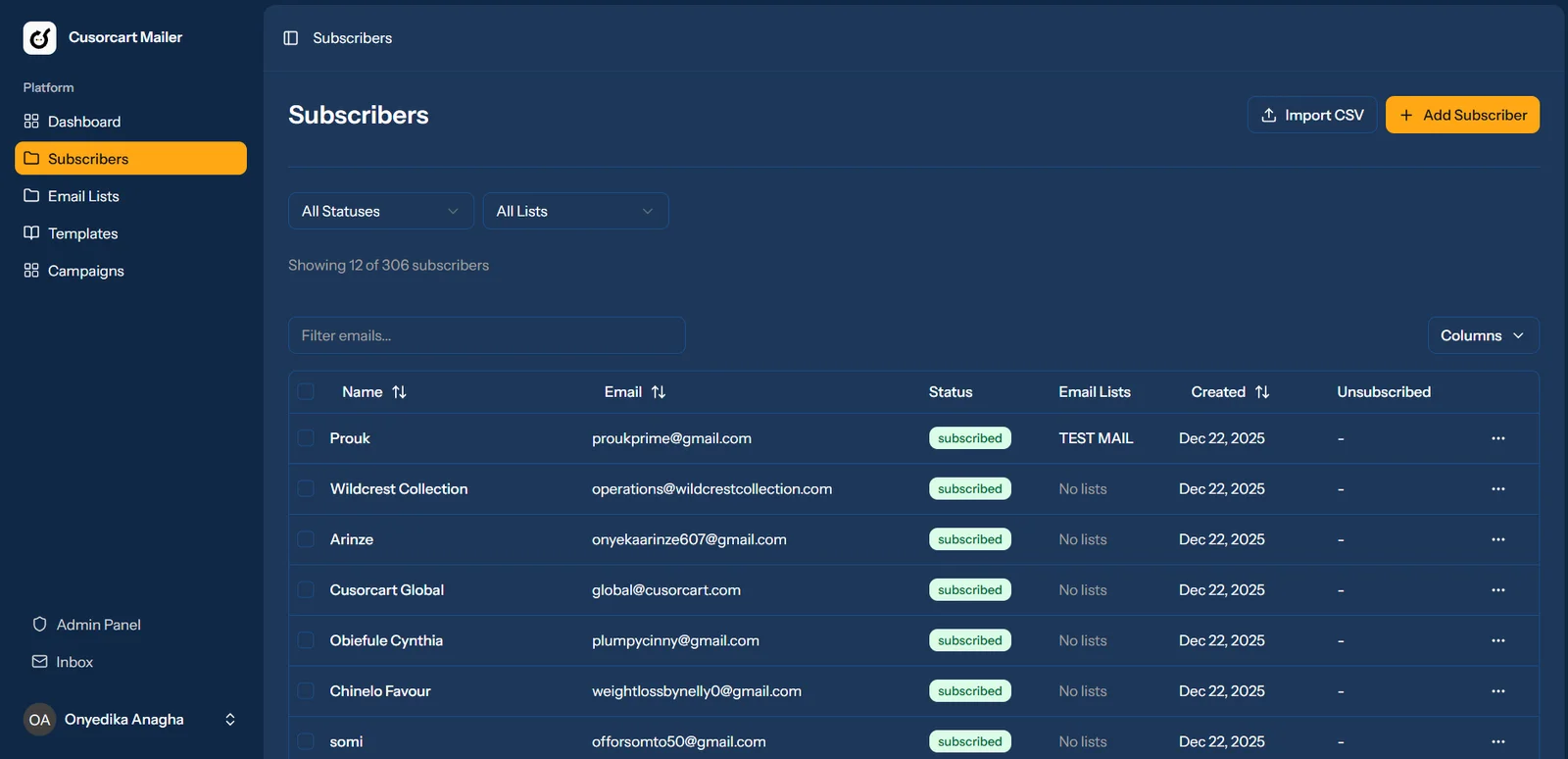
Task: Select the Arinze row checkbox
Action: (306, 539)
